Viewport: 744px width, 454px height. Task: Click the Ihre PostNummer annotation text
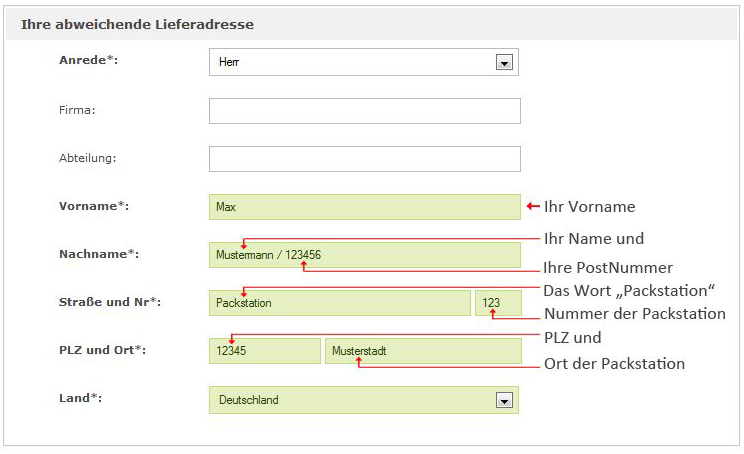[608, 268]
